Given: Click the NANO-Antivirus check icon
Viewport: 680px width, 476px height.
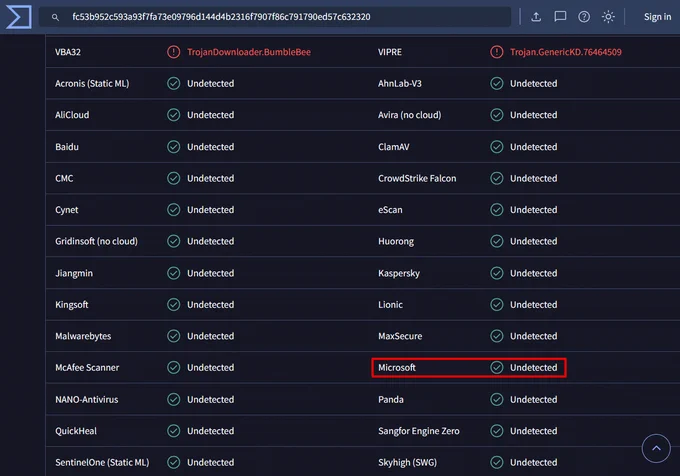Looking at the screenshot, I should [173, 399].
